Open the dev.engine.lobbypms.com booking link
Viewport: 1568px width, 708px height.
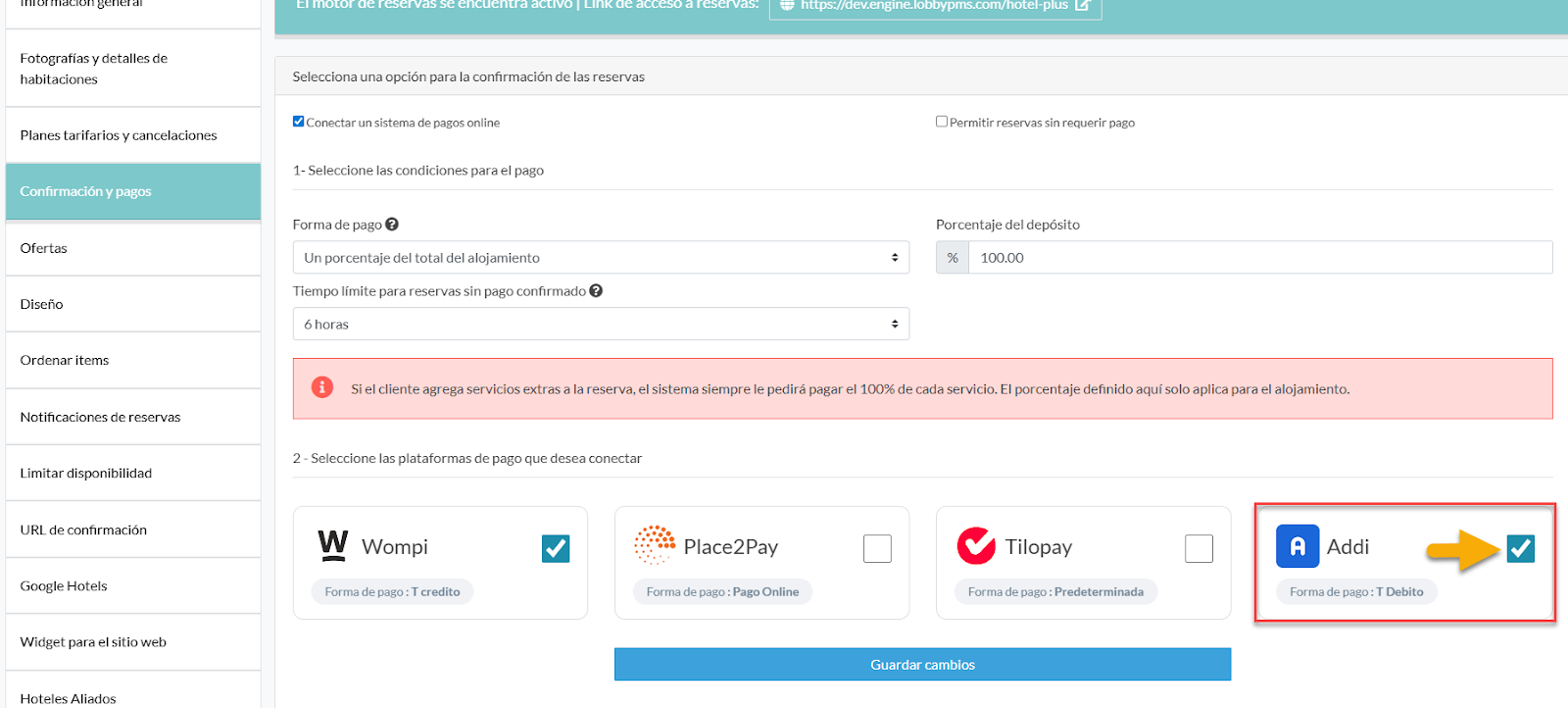point(933,6)
